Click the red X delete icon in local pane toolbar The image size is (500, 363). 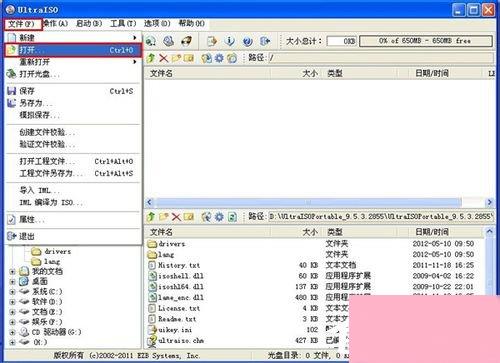click(x=176, y=217)
